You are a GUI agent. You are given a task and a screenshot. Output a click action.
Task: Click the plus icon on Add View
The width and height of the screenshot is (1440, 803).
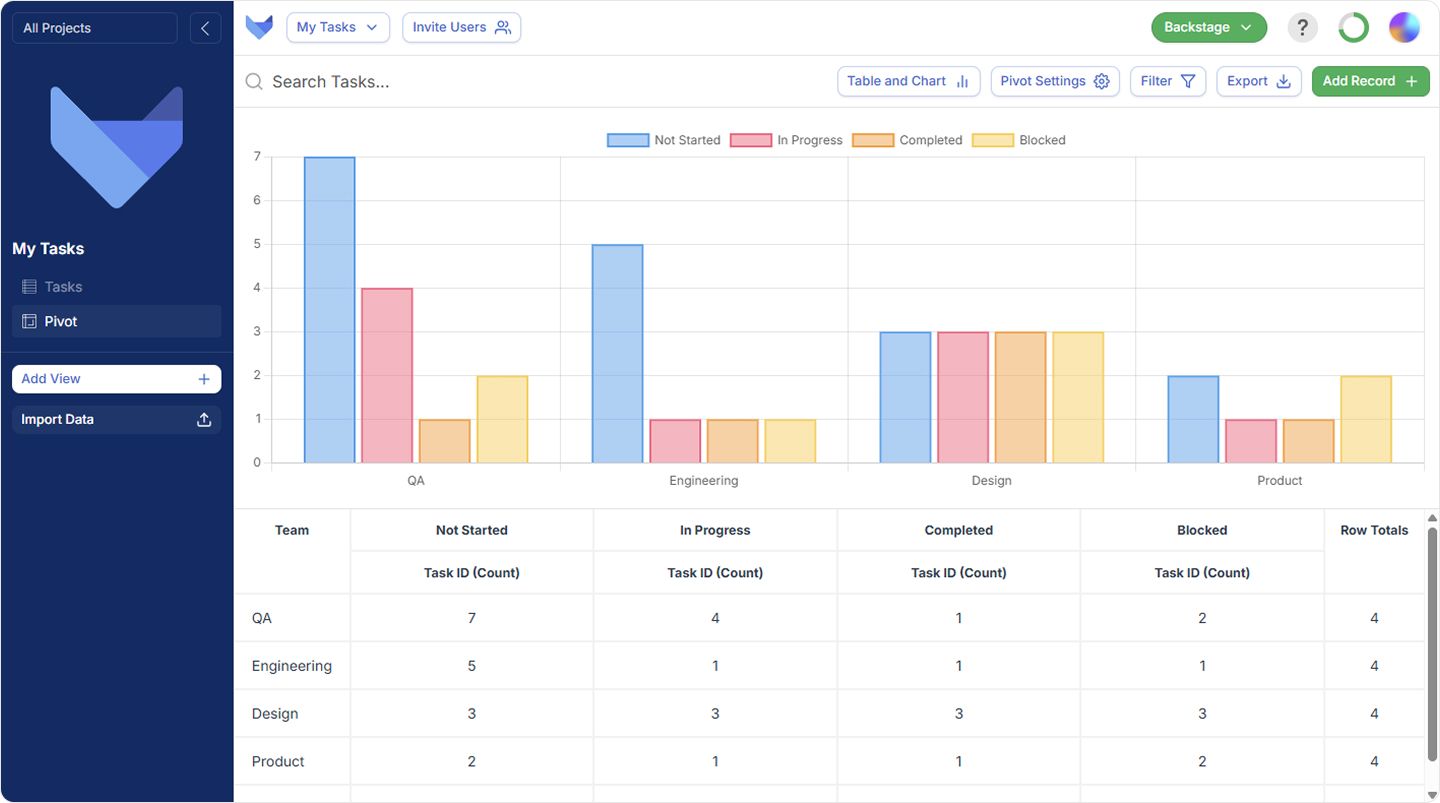(204, 379)
